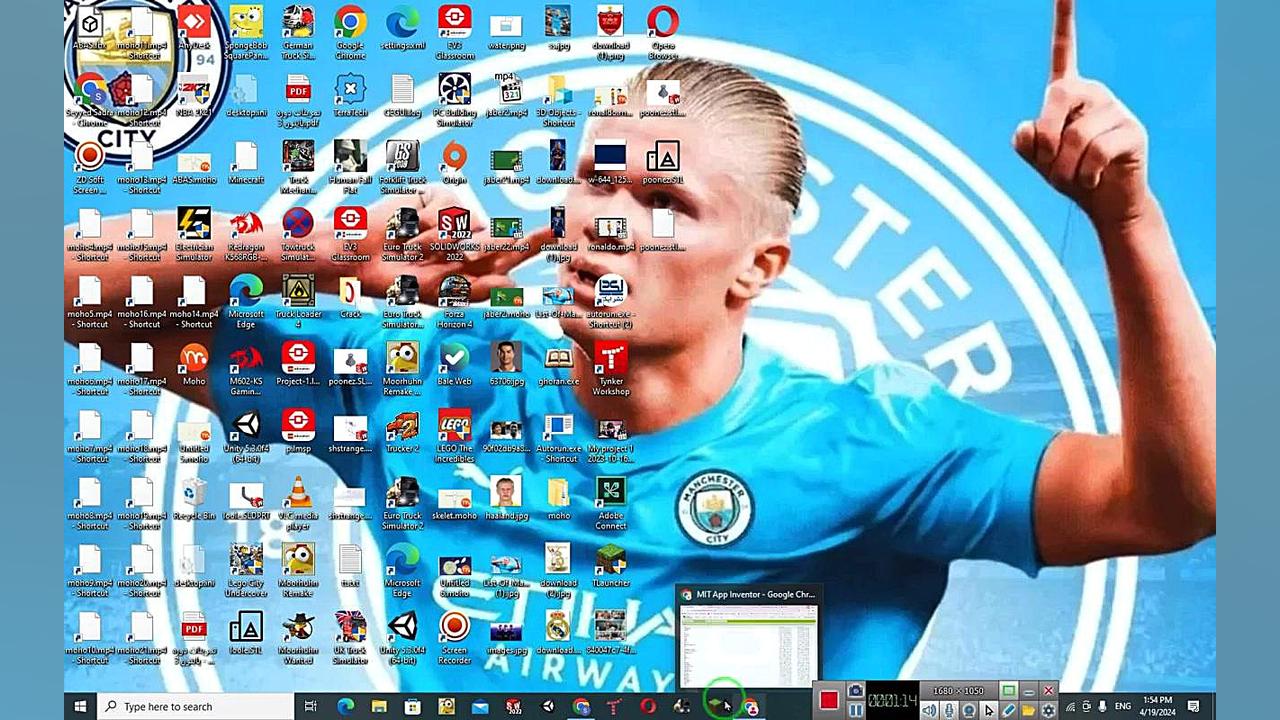This screenshot has height=720, width=1280.
Task: Open Human Fall Flat icon
Action: (x=350, y=167)
